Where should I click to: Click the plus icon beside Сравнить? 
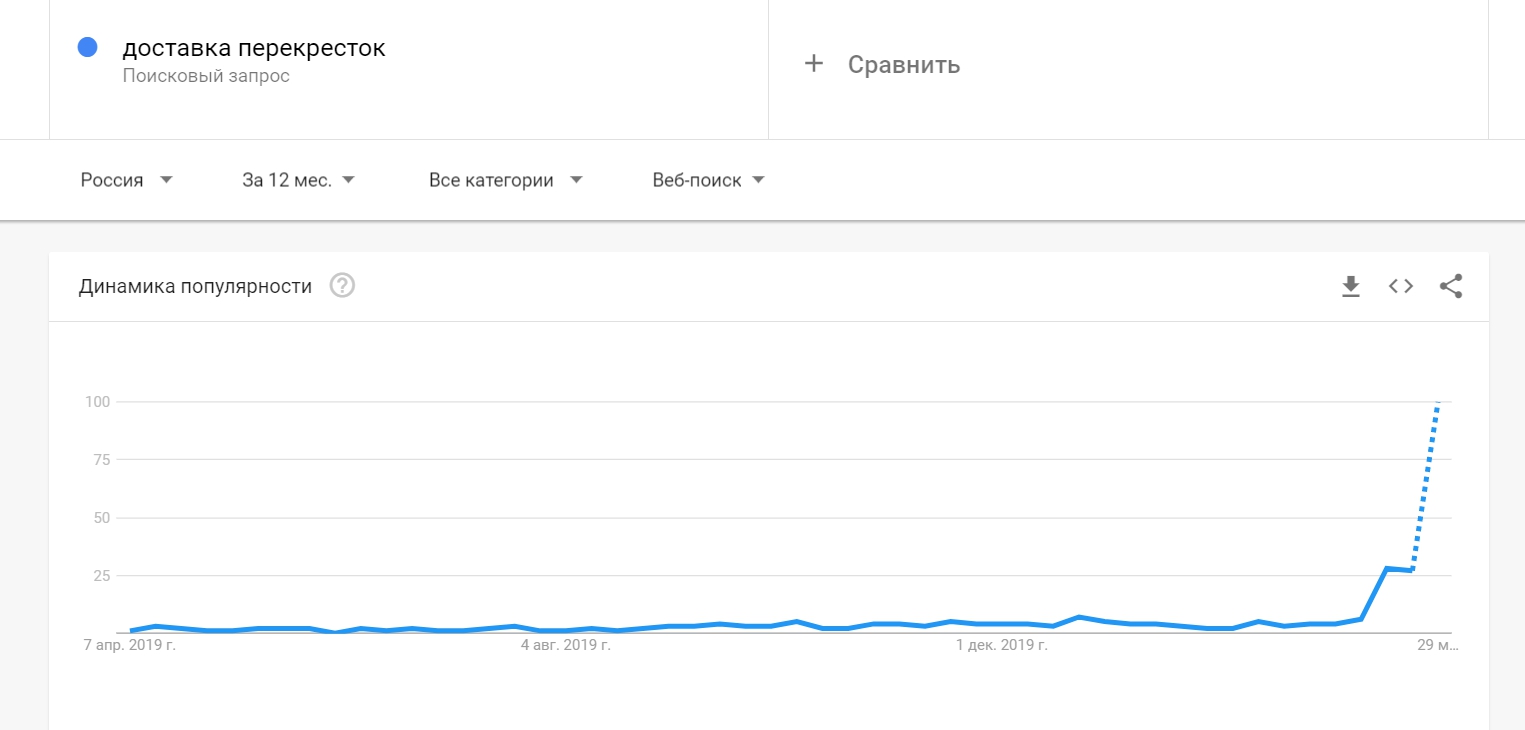[814, 64]
